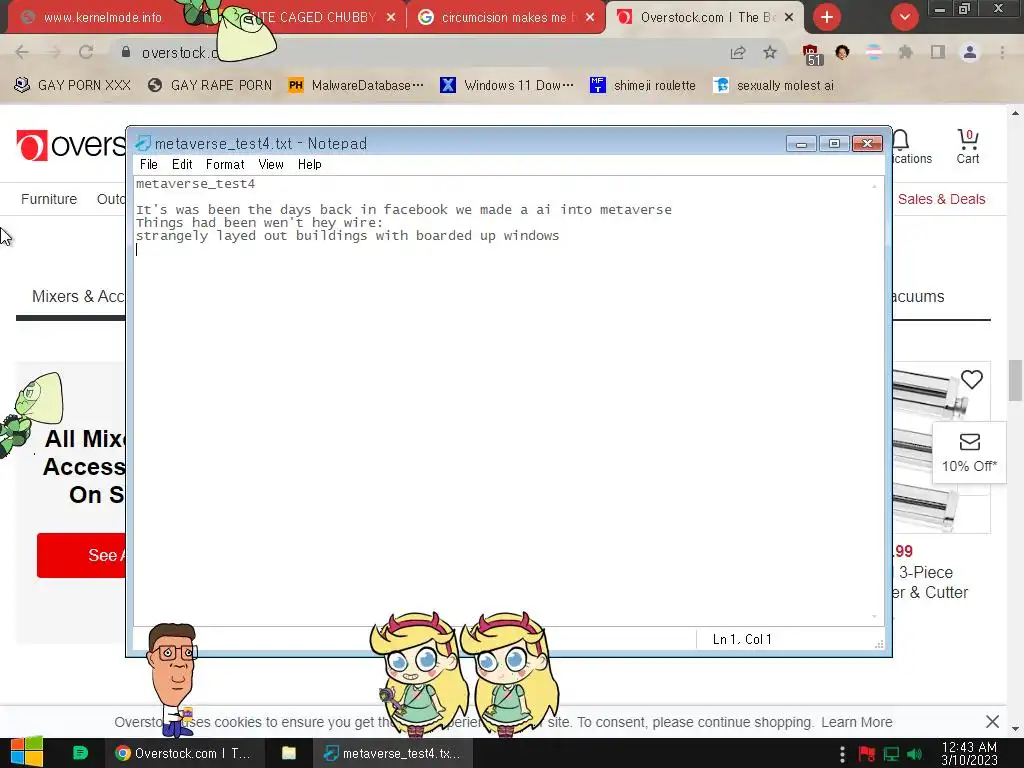Screen dimensions: 1024x768
Task: Click the volume speaker tray icon
Action: [x=915, y=754]
